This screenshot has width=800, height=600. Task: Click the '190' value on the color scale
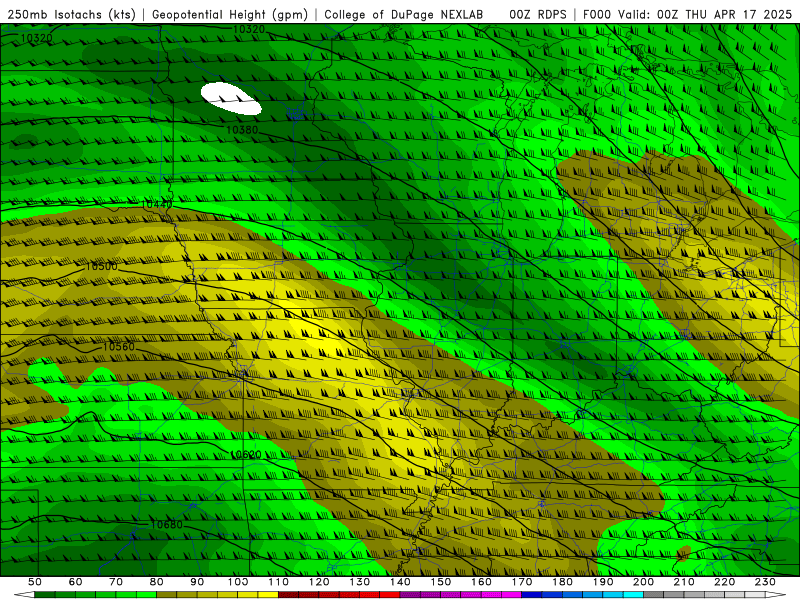tap(603, 582)
